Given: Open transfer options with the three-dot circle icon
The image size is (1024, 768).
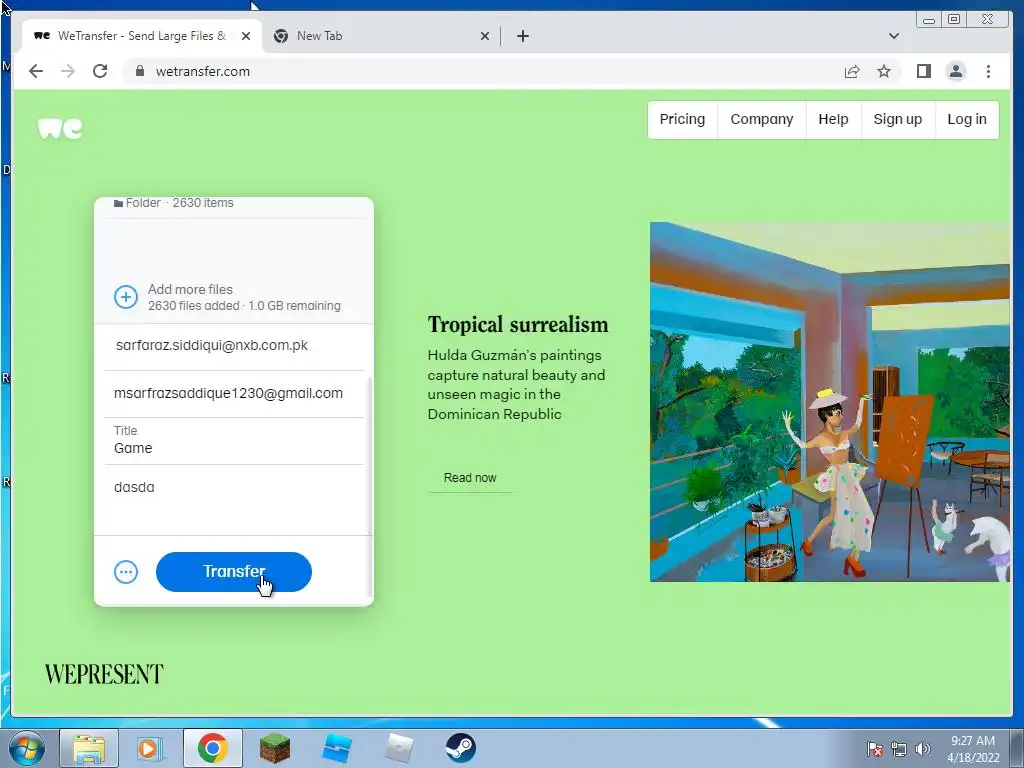Looking at the screenshot, I should tap(126, 573).
